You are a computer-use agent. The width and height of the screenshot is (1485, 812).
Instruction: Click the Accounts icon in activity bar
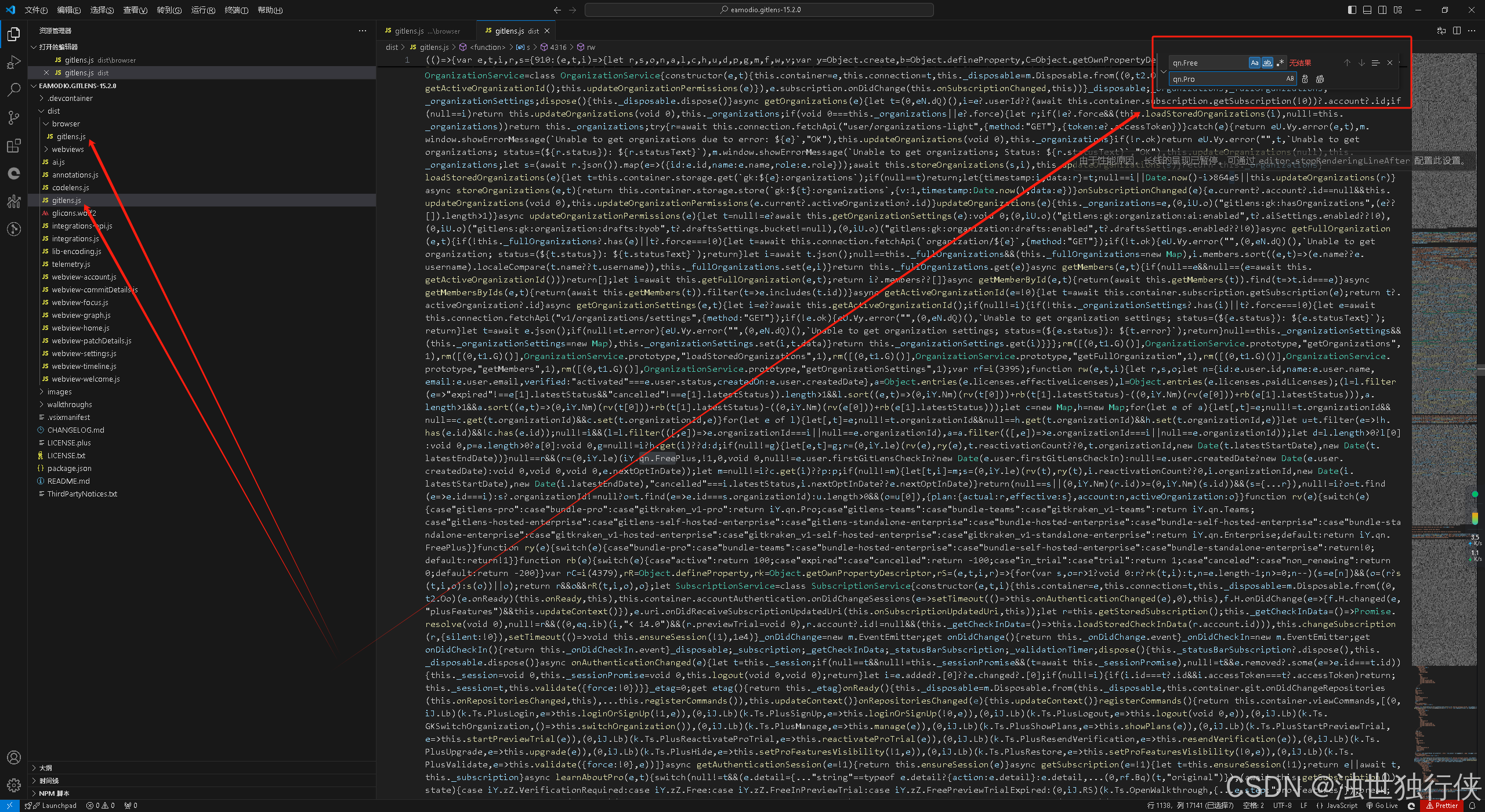(14, 757)
